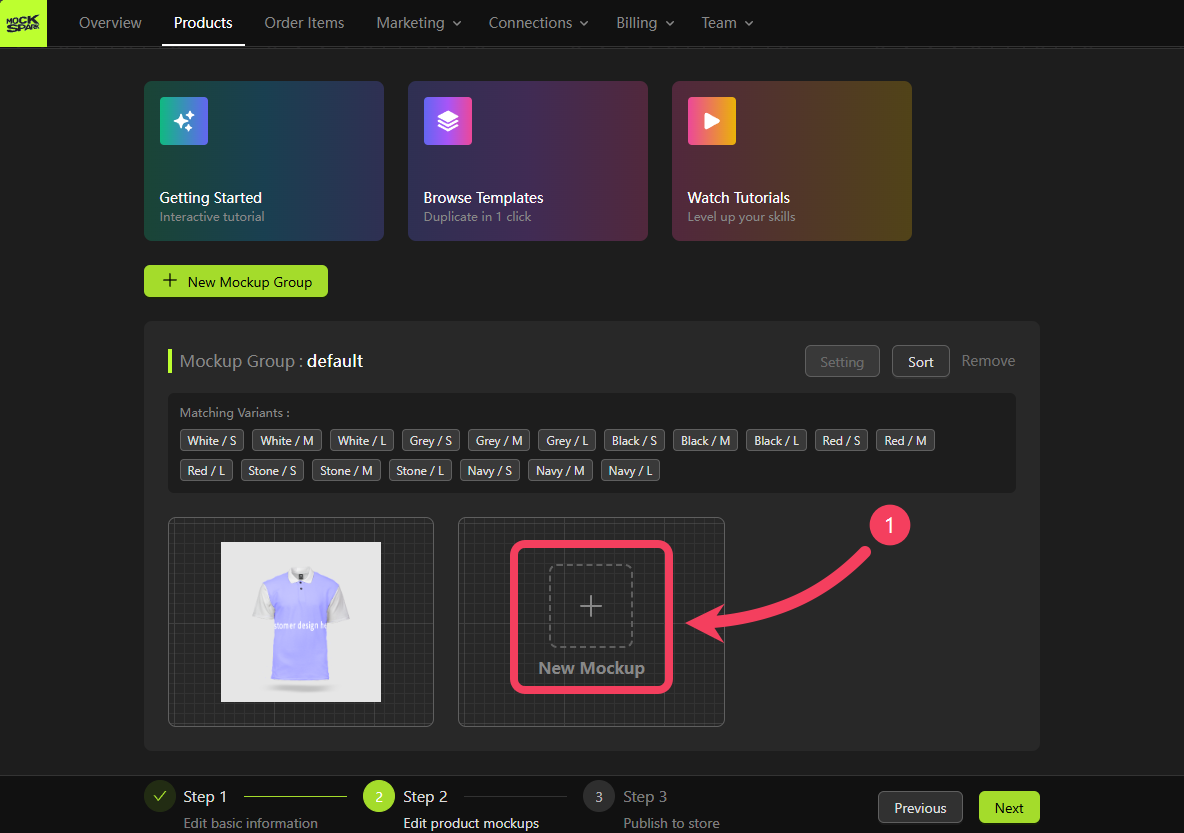This screenshot has height=833, width=1184.
Task: Select the Grey / S variant tag
Action: (430, 440)
